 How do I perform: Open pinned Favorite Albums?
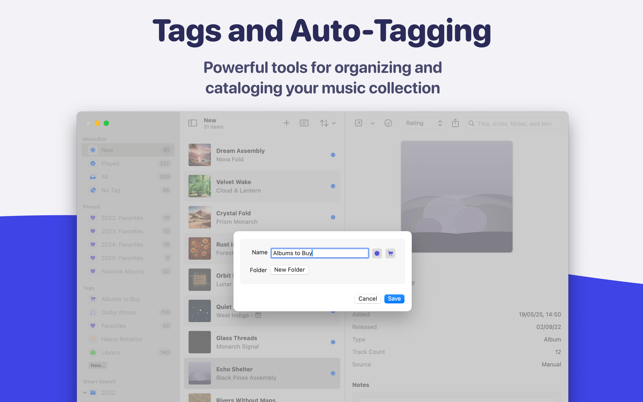(x=128, y=271)
